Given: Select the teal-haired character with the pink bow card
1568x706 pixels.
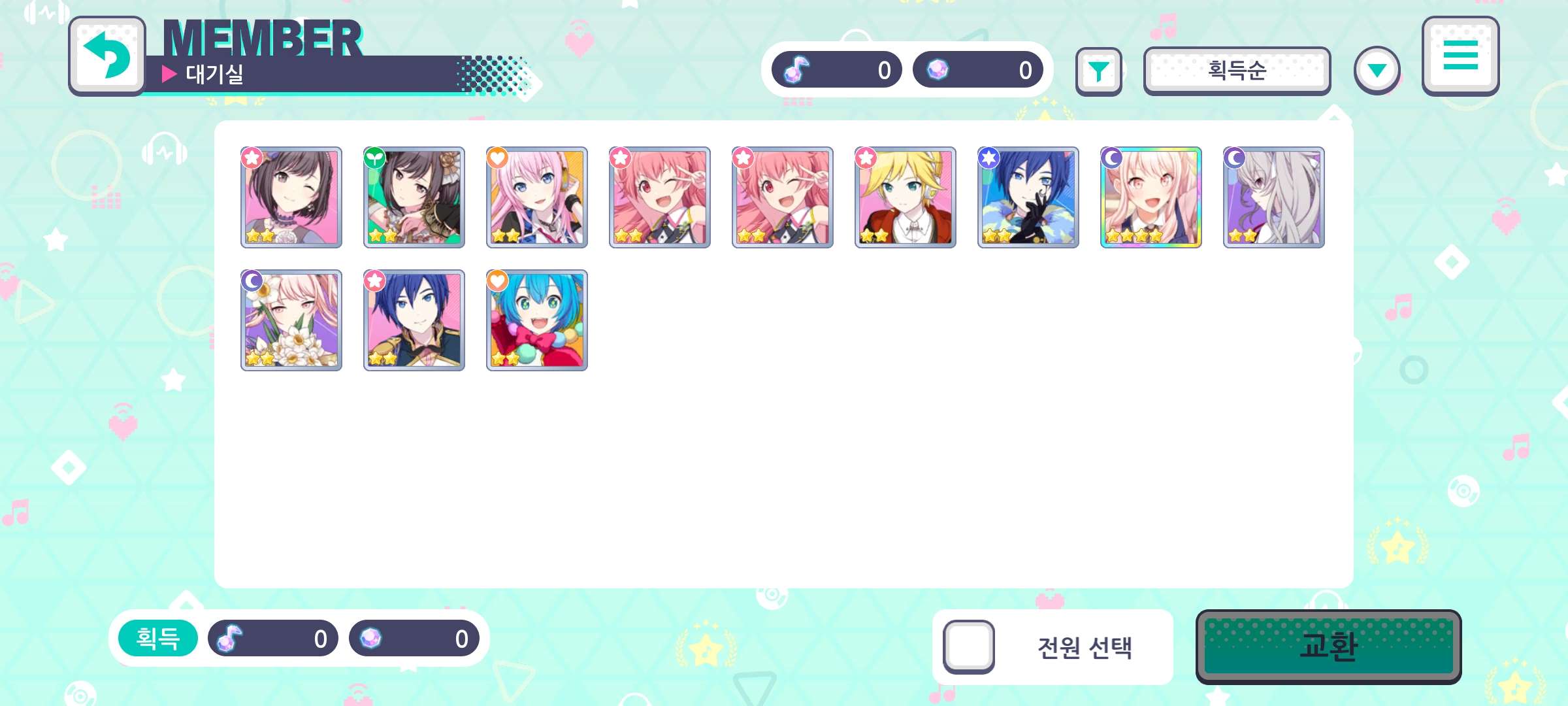Looking at the screenshot, I should point(536,320).
